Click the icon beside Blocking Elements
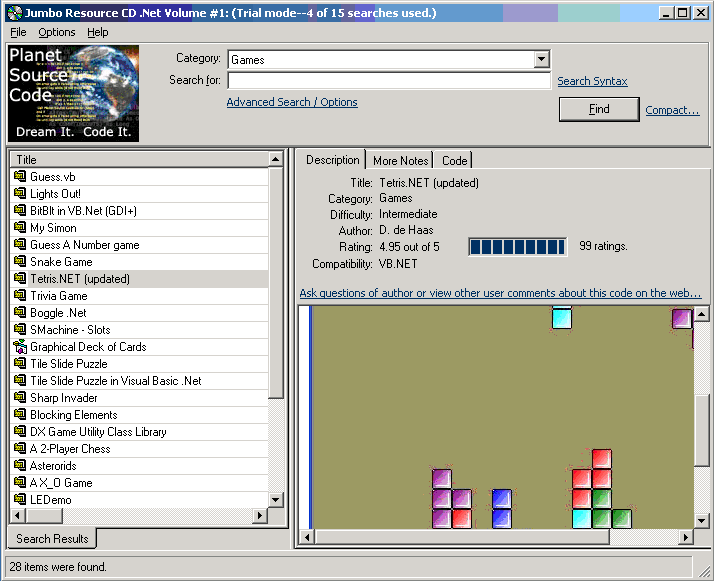The height and width of the screenshot is (581, 714). point(20,414)
